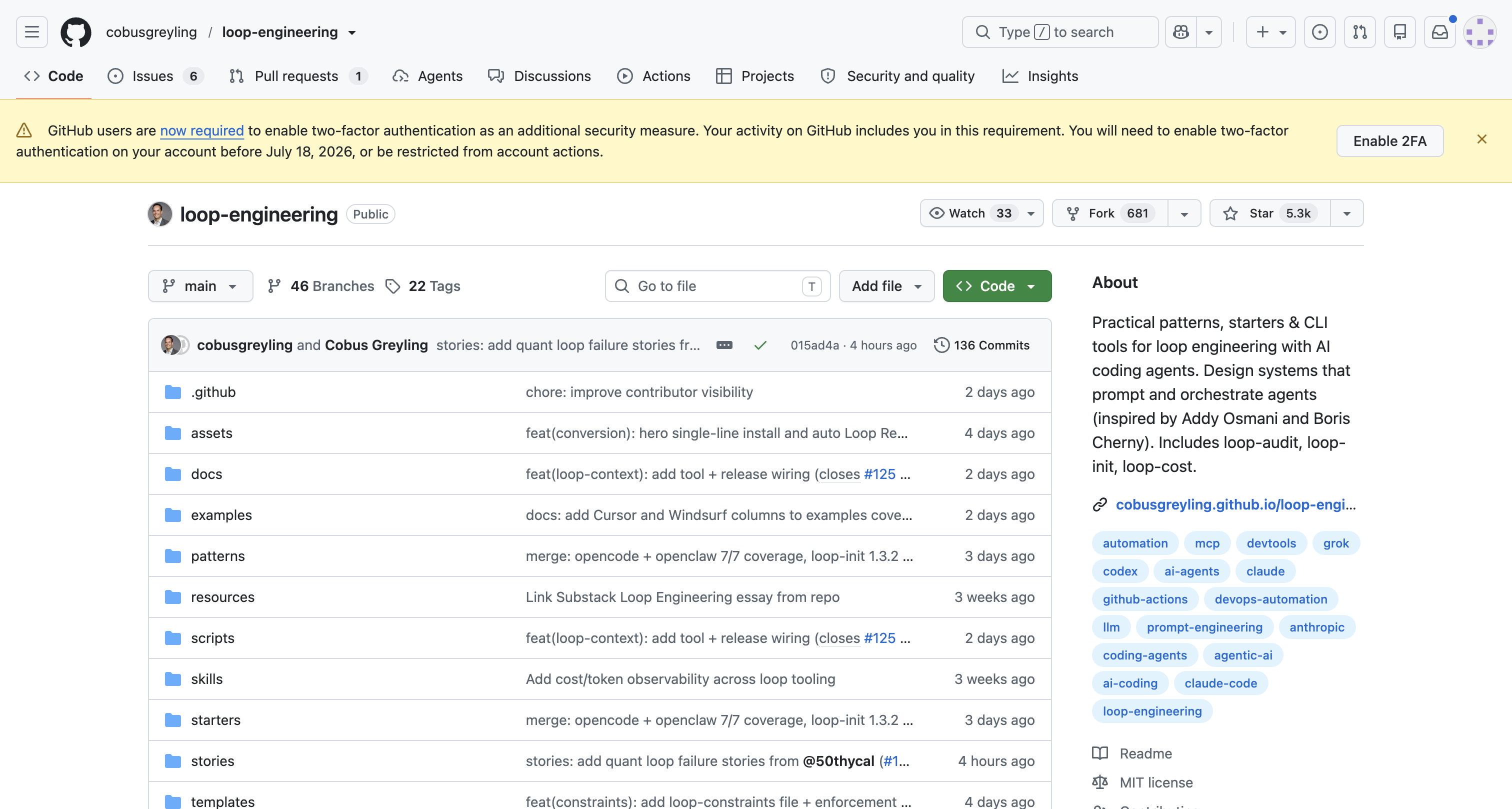Open the green Code dropdown button

[996, 286]
